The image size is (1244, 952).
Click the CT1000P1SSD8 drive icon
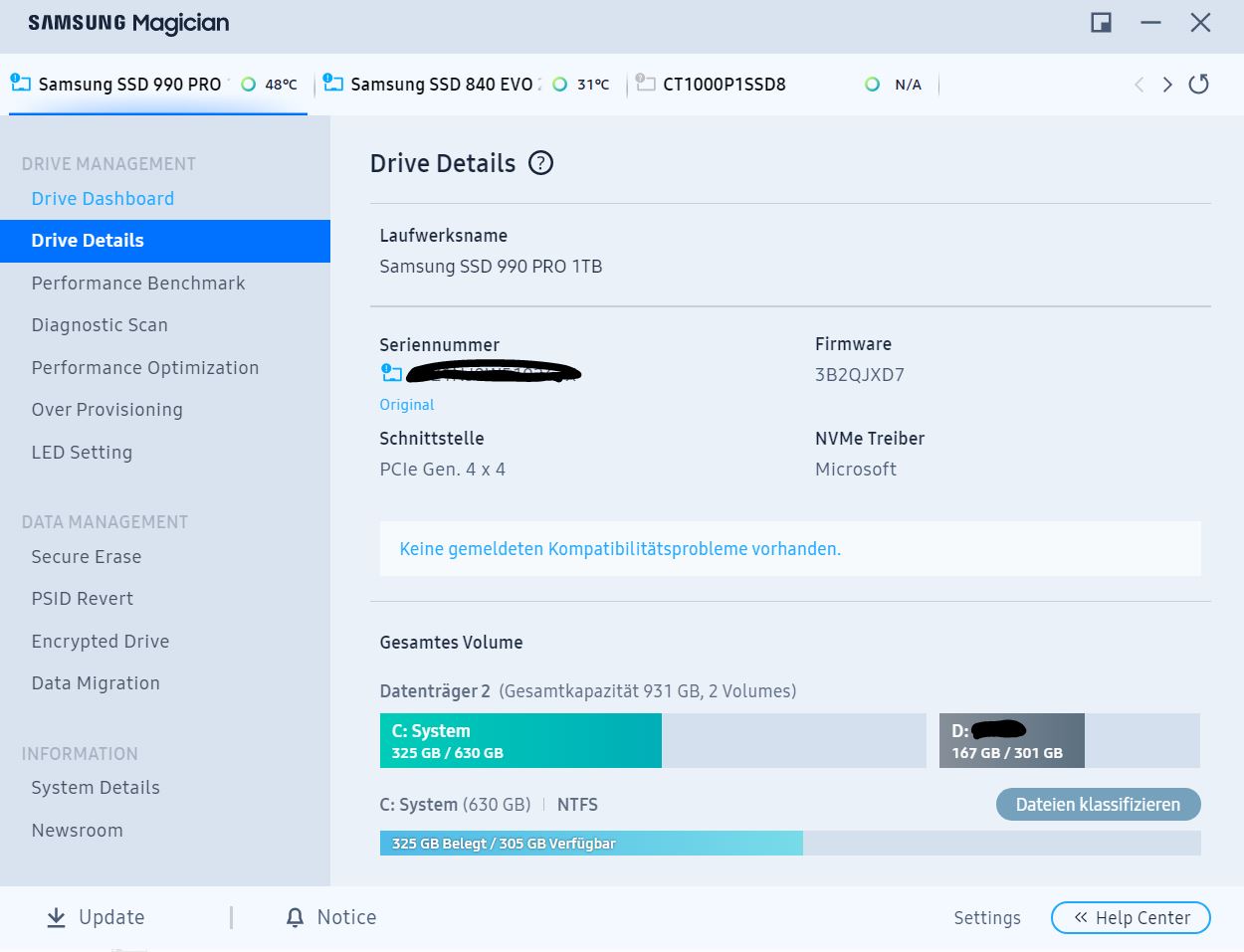click(645, 83)
